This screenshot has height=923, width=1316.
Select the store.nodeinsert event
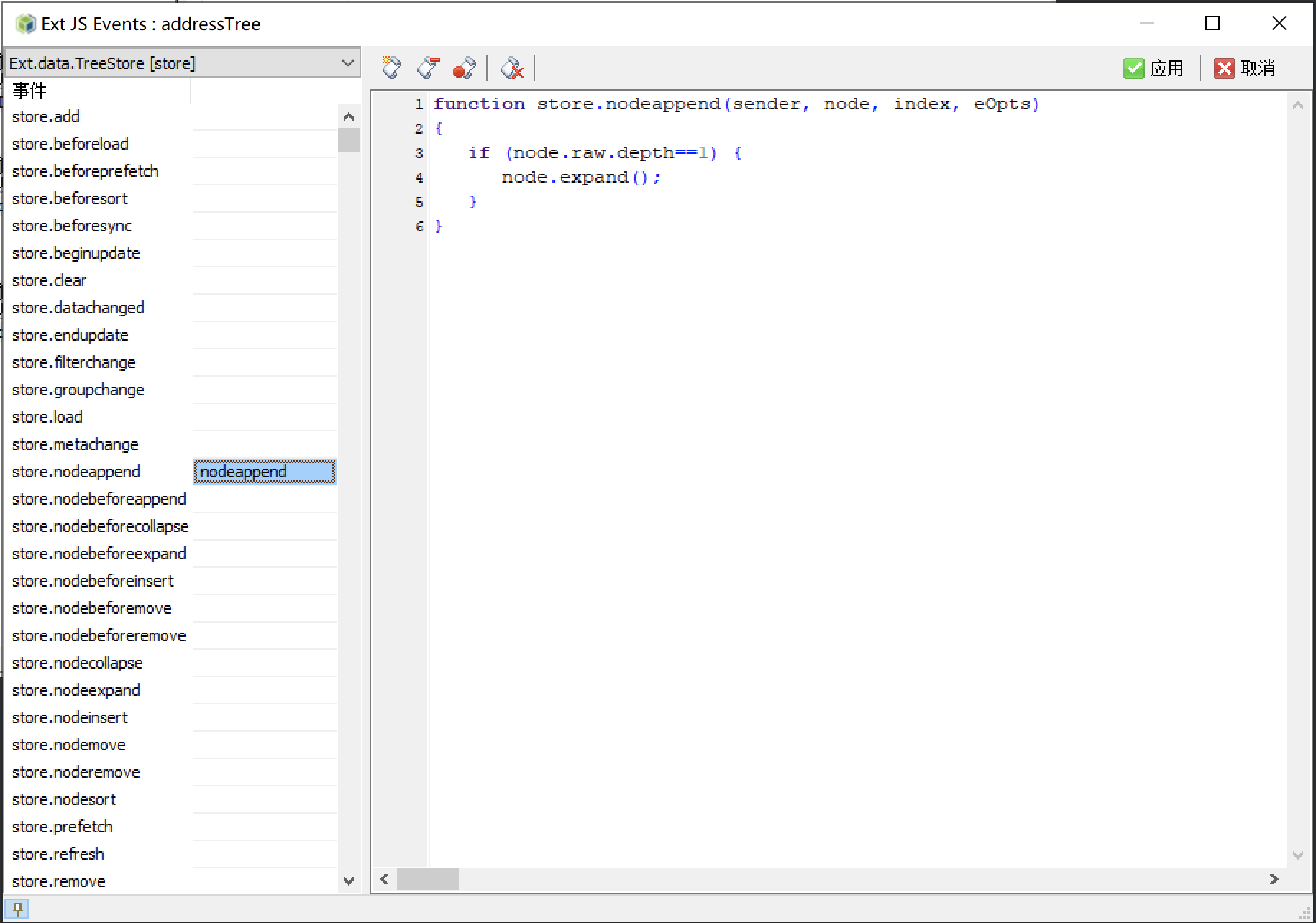[x=70, y=717]
